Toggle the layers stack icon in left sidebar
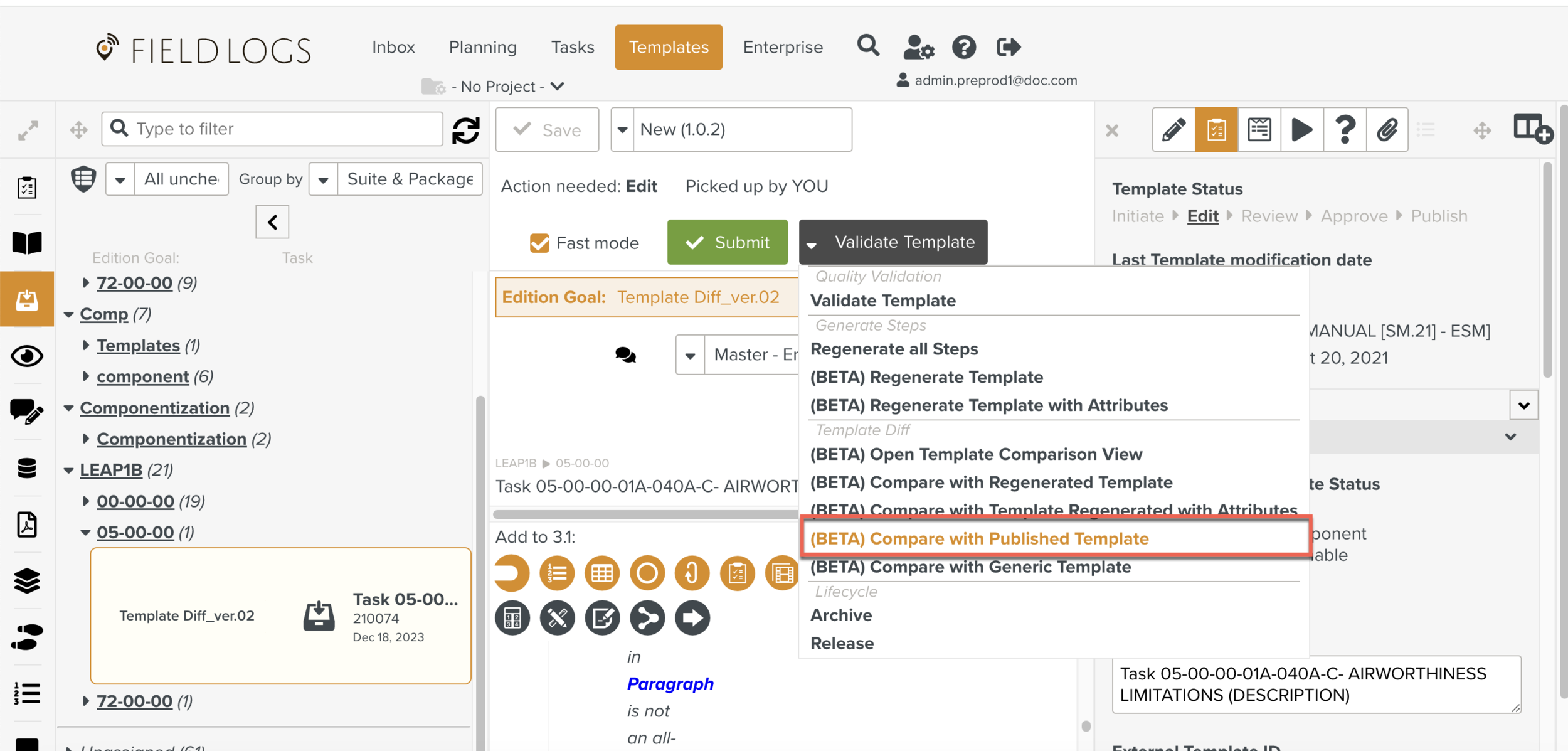Screen dimensions: 1568x751 click(26, 580)
